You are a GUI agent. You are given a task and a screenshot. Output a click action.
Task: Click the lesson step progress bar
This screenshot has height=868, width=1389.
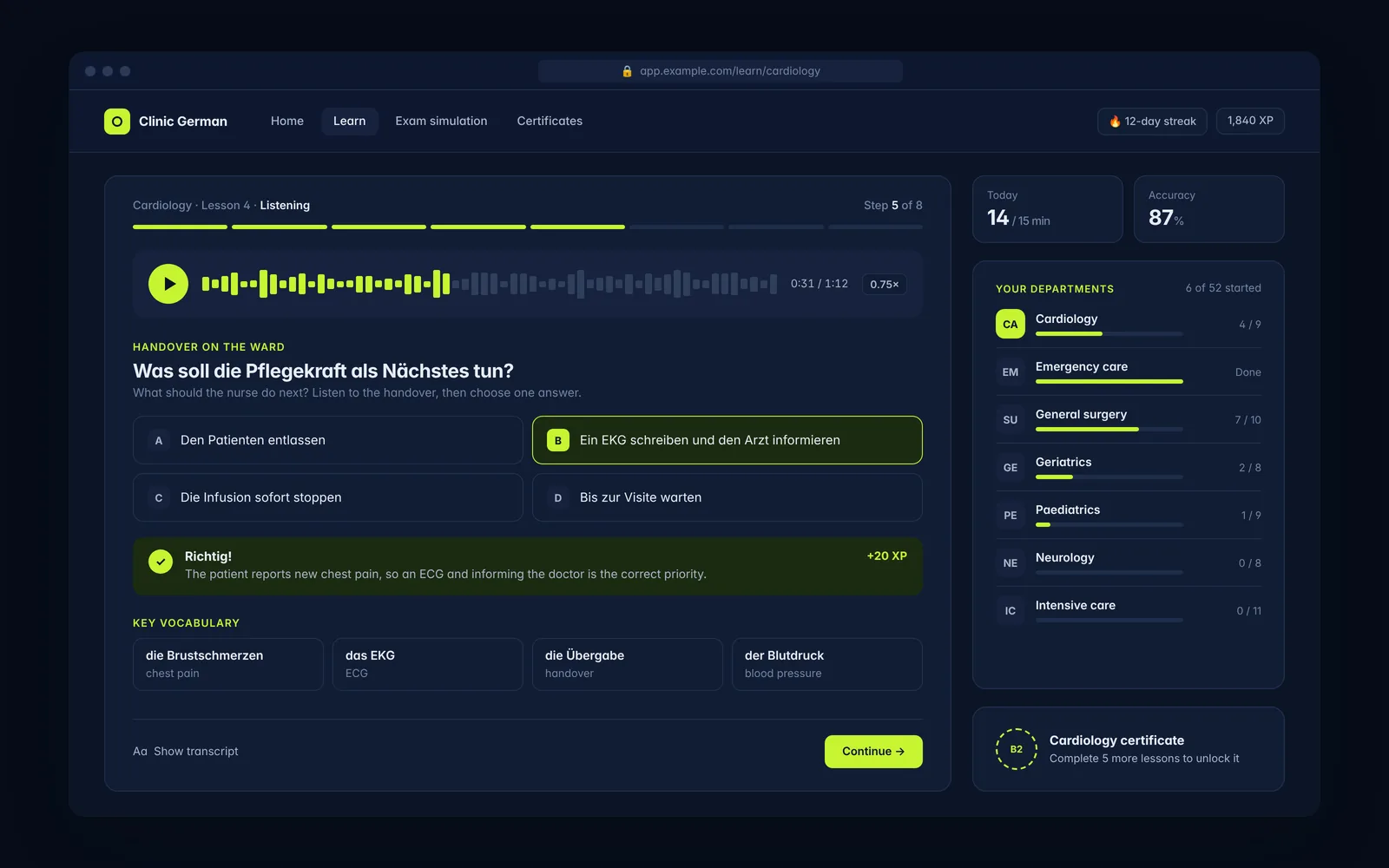(528, 227)
